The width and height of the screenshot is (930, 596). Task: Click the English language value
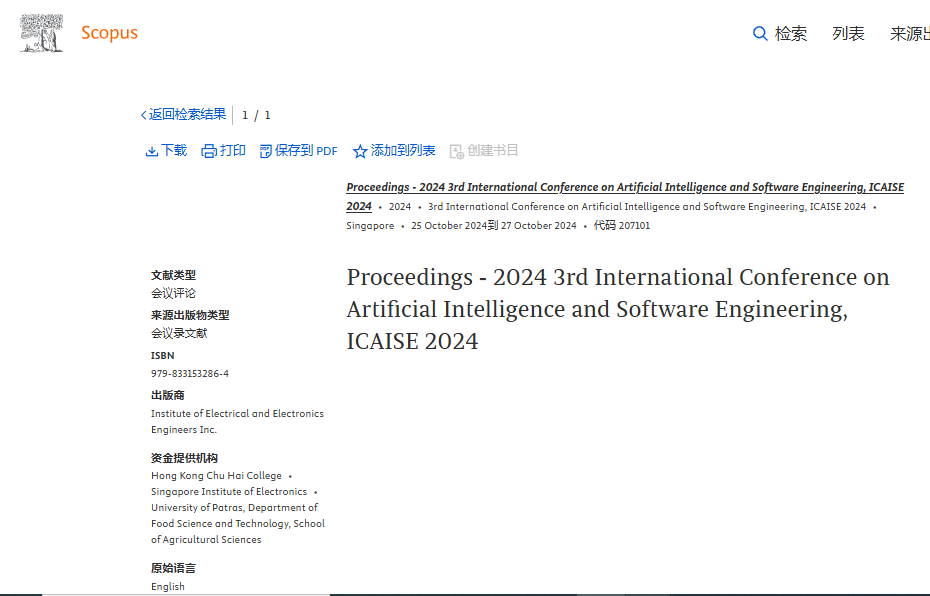click(x=168, y=587)
